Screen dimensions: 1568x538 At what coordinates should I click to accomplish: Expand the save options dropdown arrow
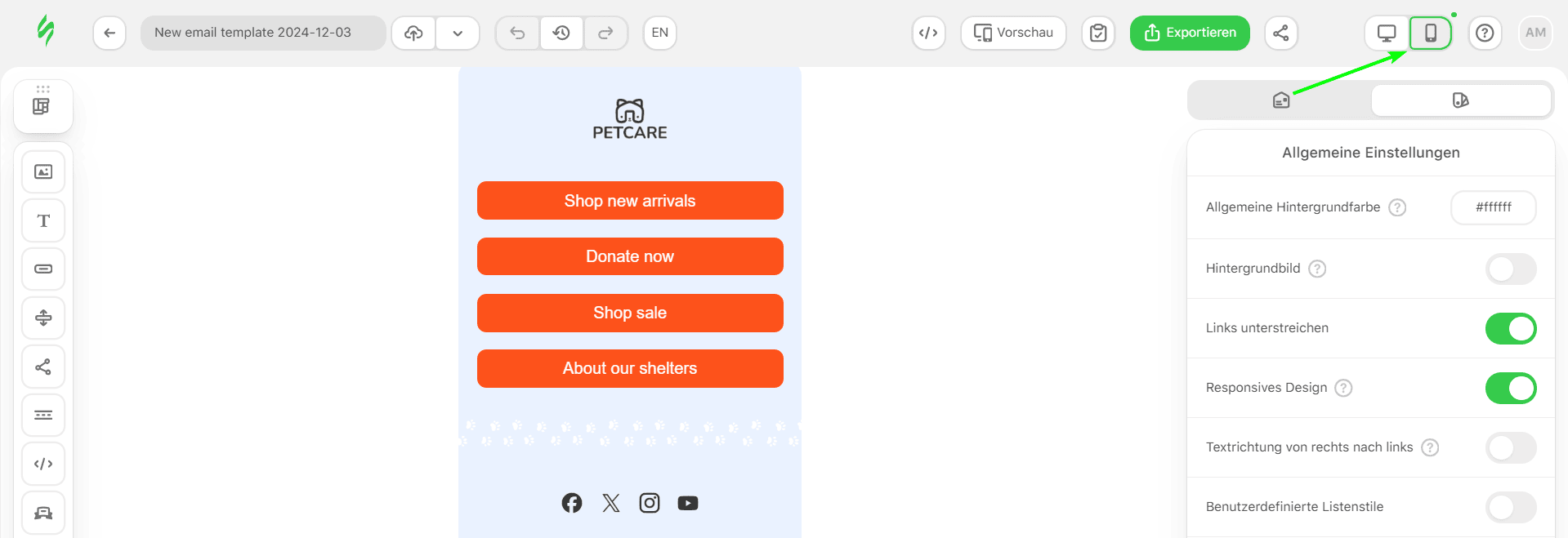click(x=458, y=33)
